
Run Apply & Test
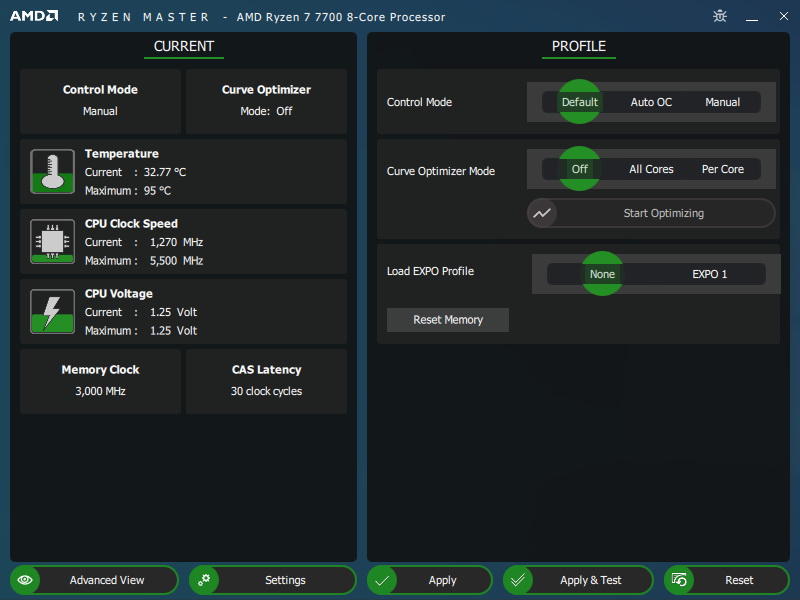[x=578, y=580]
